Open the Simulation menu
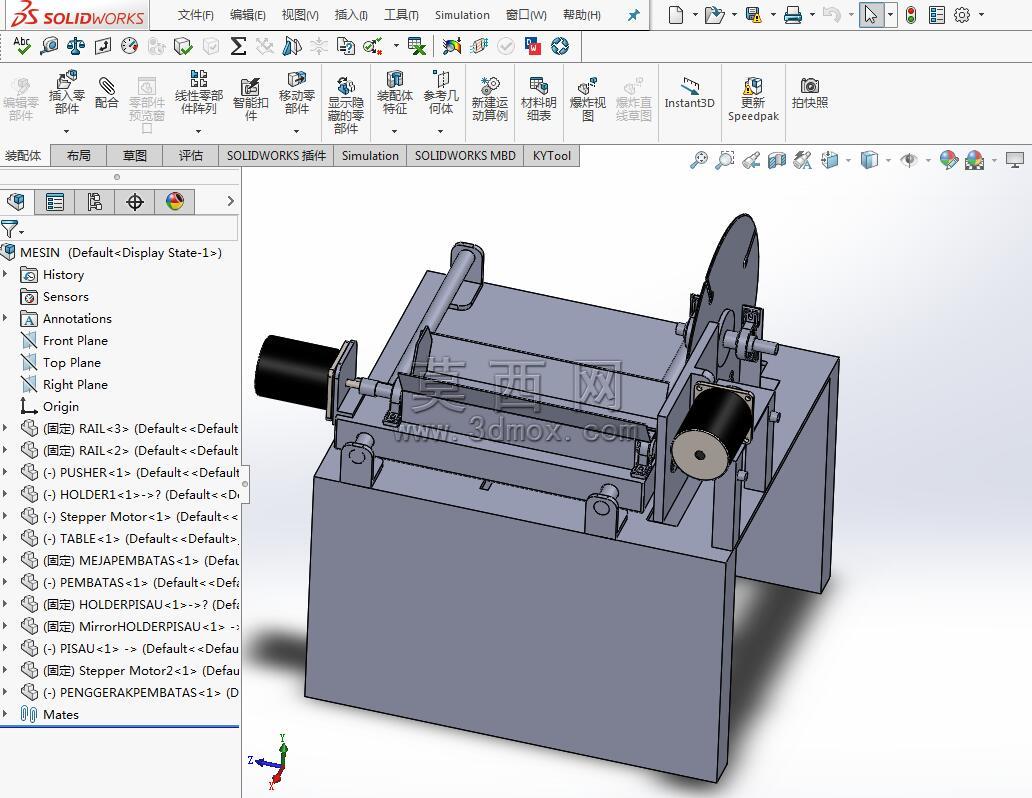The width and height of the screenshot is (1032, 798). pos(462,14)
